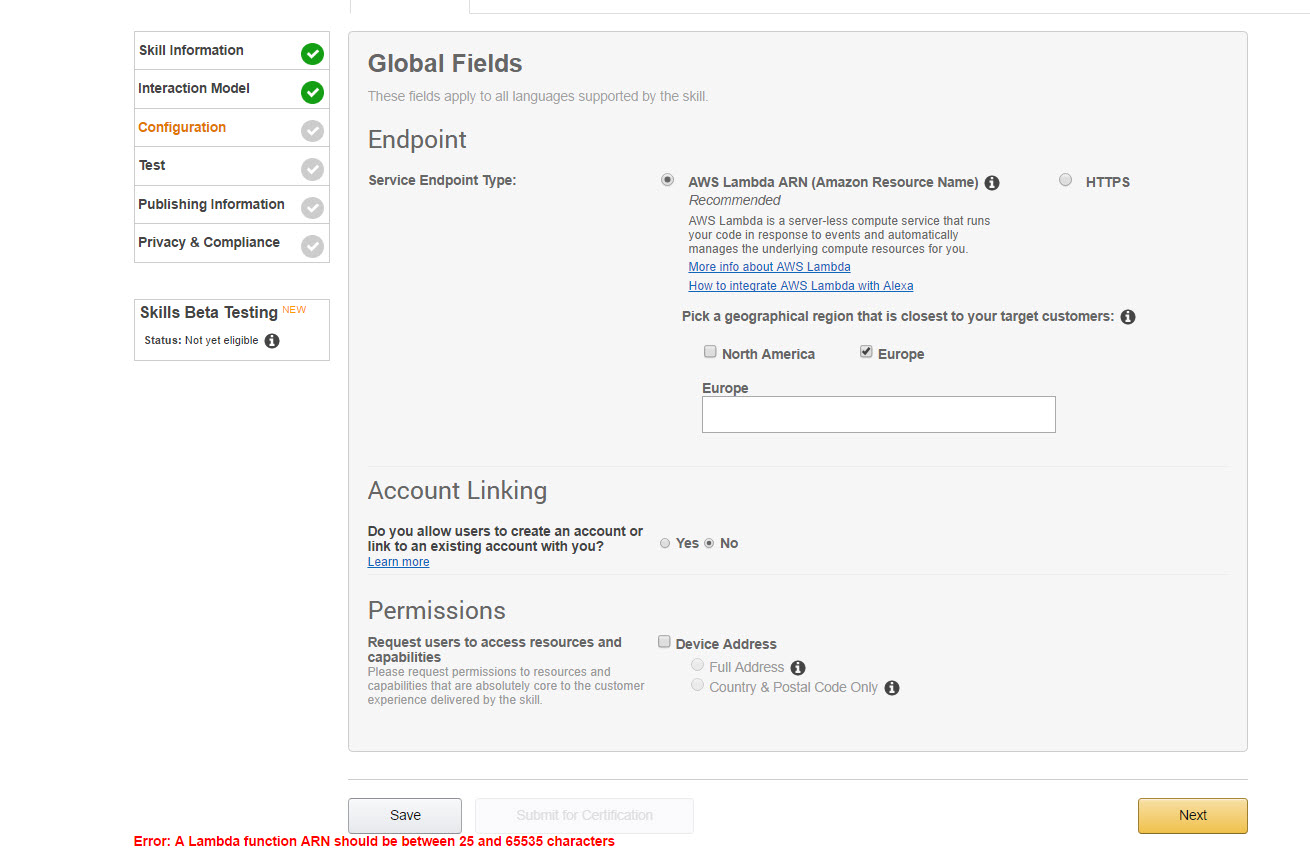Image resolution: width=1310 pixels, height=858 pixels.
Task: Open More info about AWS Lambda link
Action: point(769,267)
